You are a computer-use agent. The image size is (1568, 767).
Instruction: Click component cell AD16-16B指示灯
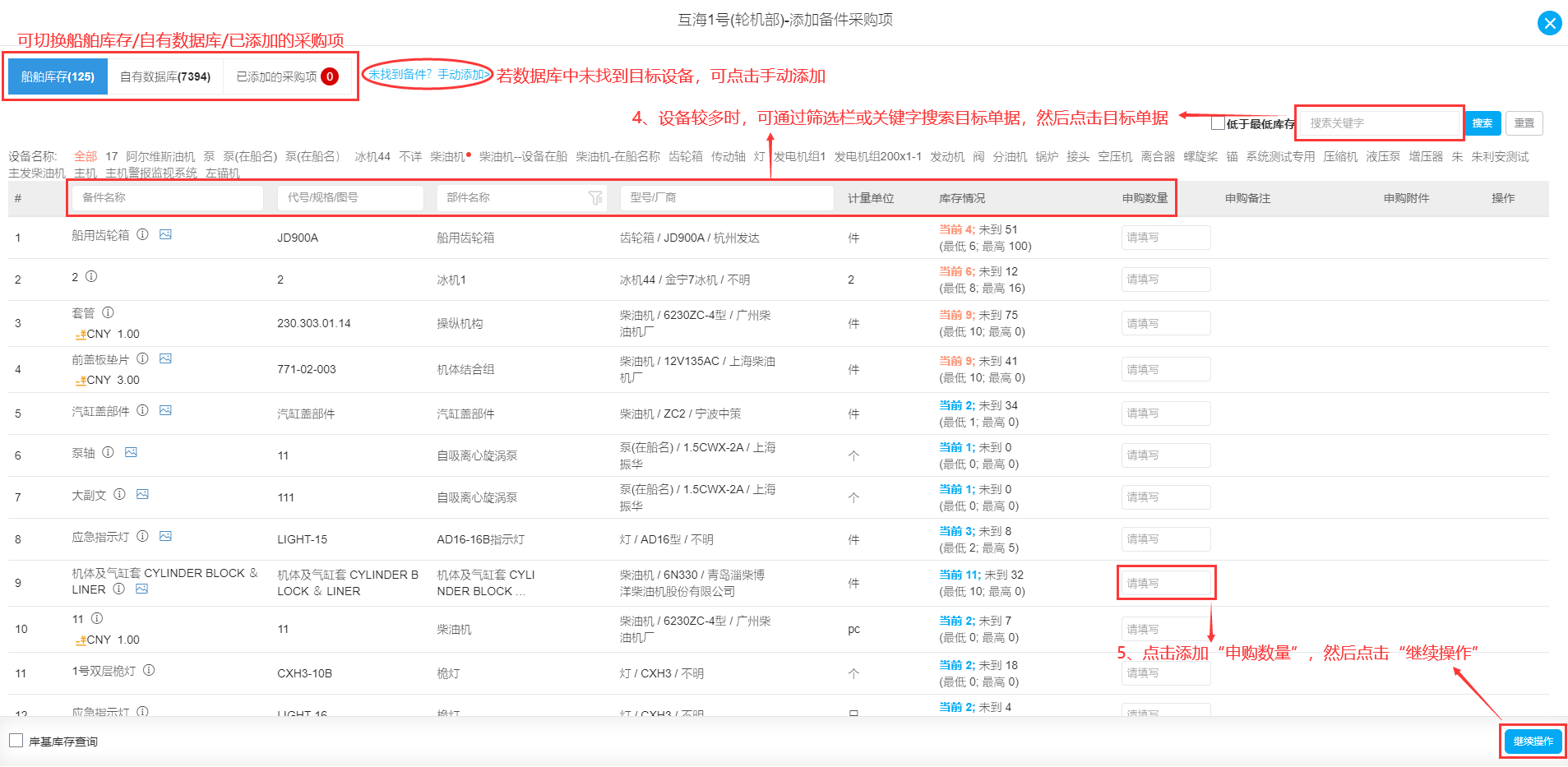pyautogui.click(x=481, y=539)
